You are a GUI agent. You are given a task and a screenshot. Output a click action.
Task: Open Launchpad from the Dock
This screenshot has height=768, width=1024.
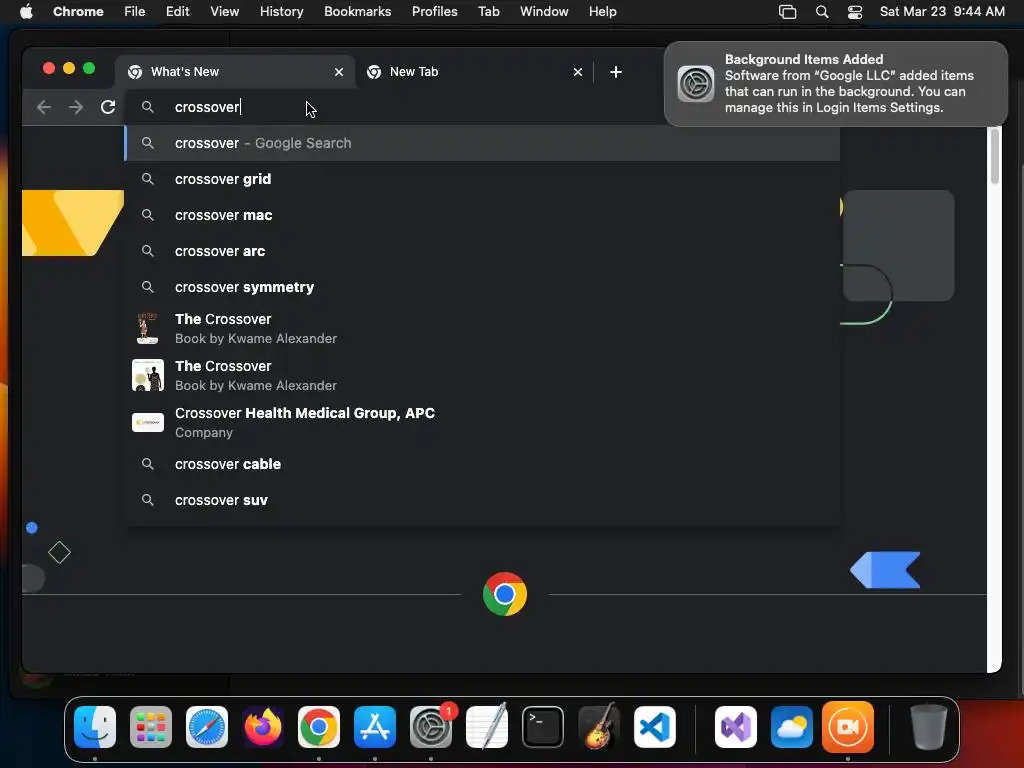[x=151, y=727]
